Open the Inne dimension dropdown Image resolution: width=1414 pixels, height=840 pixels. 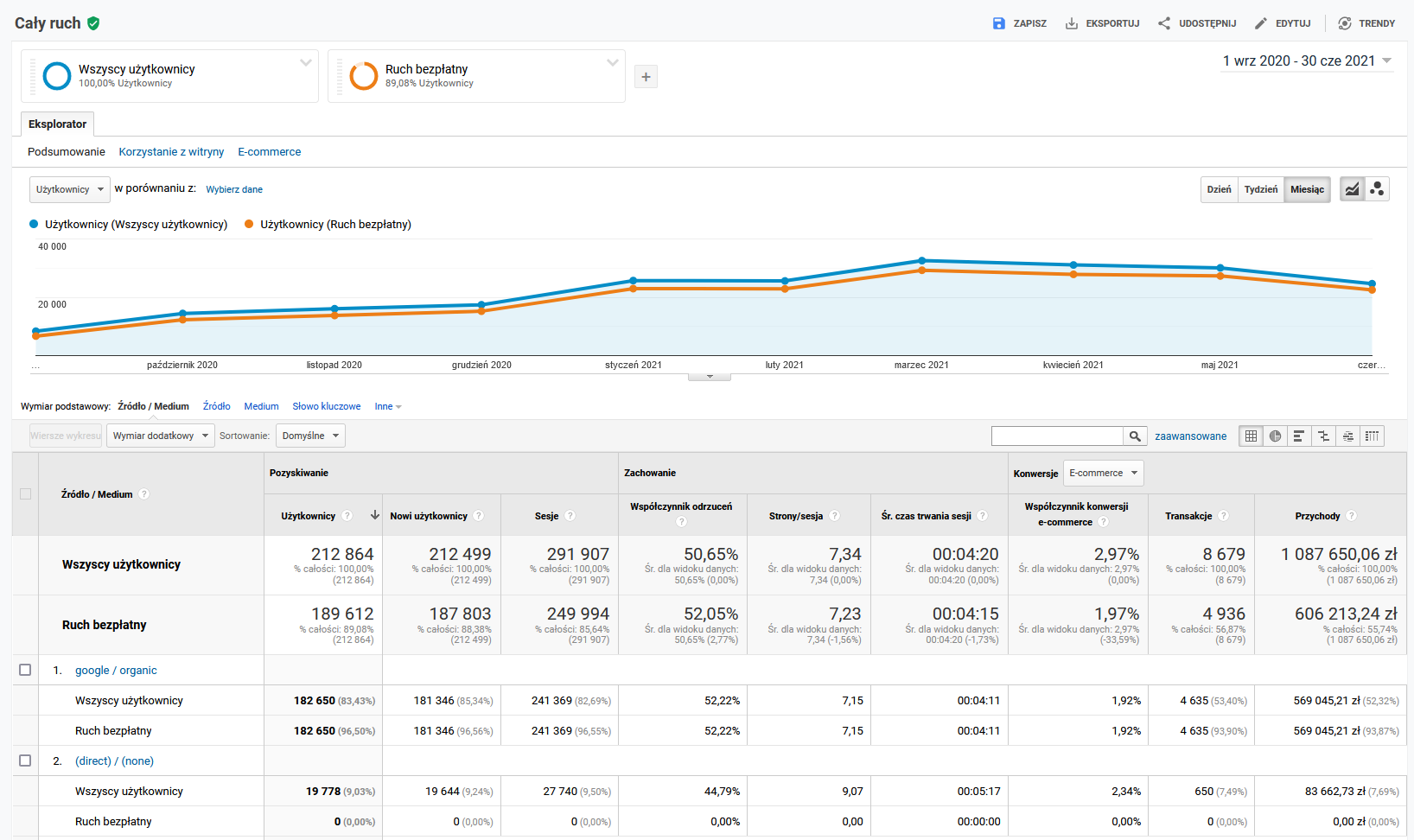(388, 406)
